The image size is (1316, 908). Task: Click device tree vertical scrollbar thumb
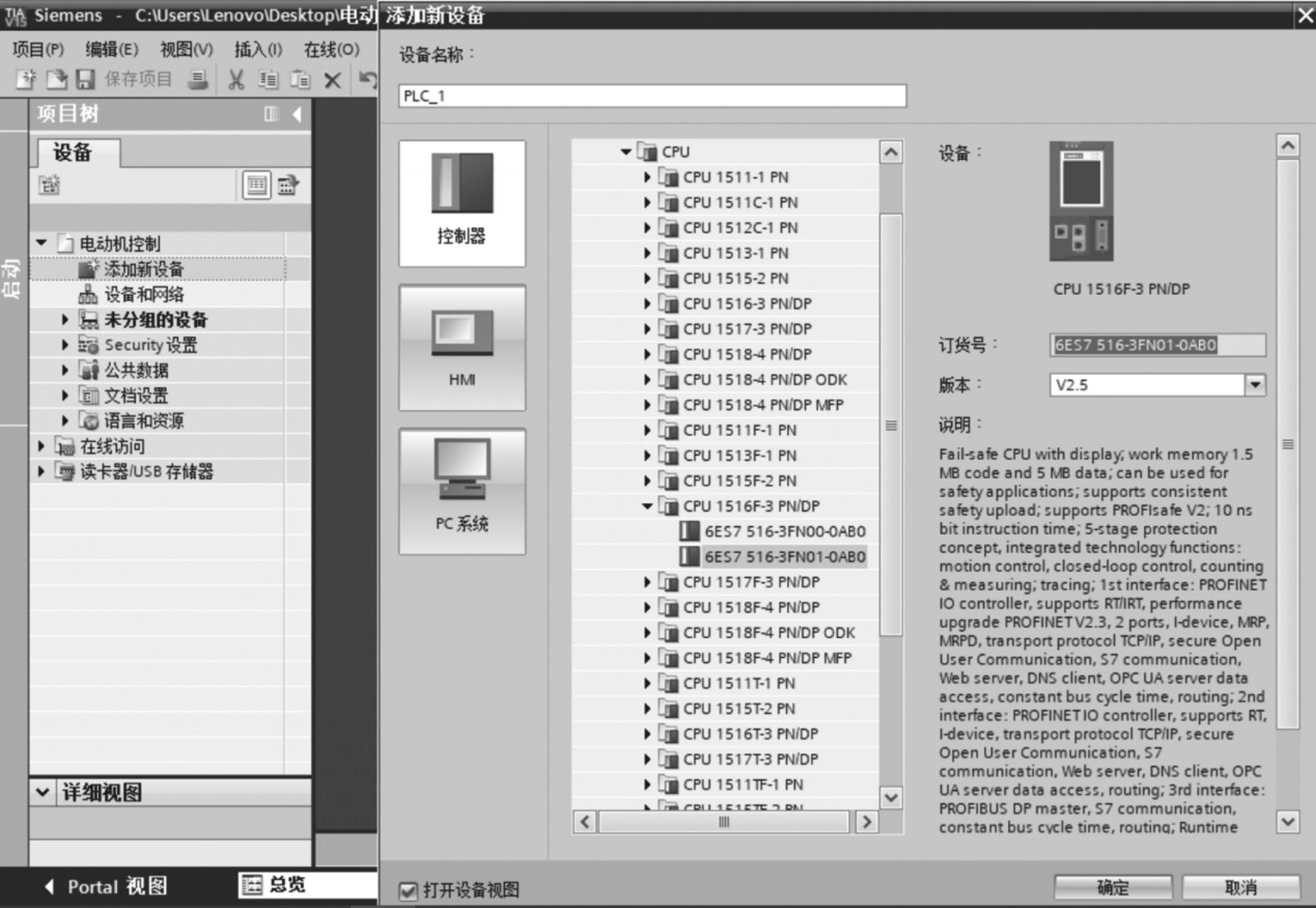tap(891, 424)
